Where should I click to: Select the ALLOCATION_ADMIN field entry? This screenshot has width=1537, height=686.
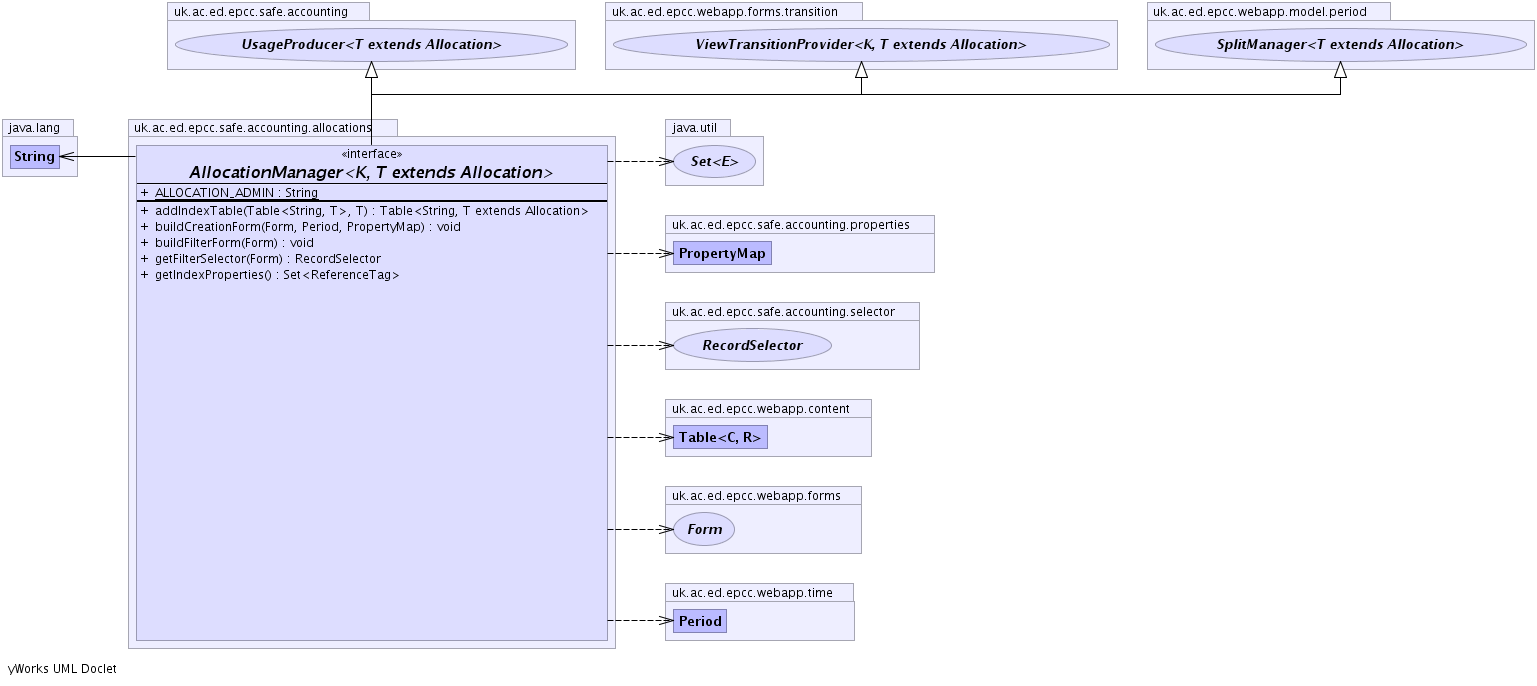236,193
